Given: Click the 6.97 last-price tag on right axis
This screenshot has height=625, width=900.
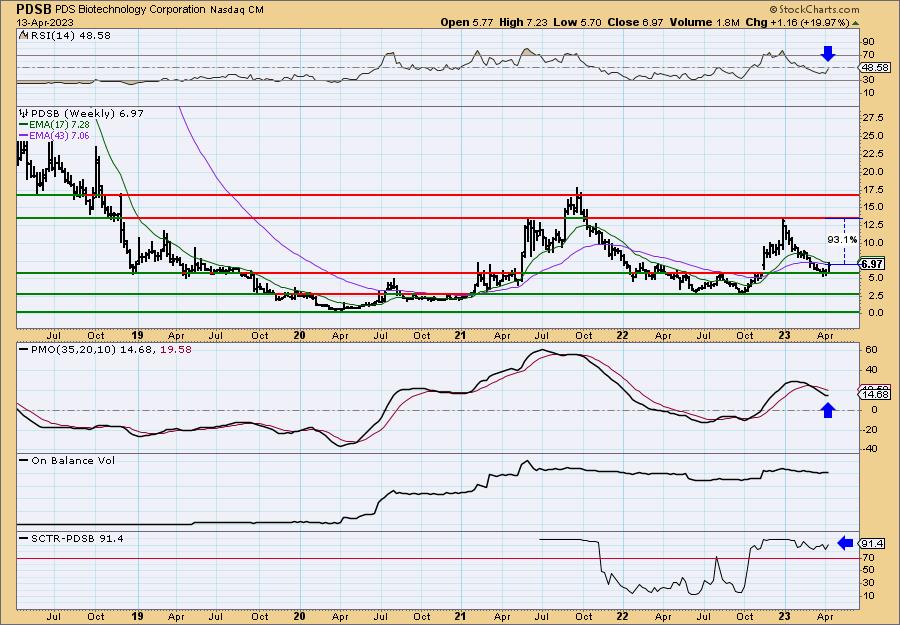Looking at the screenshot, I should pos(872,264).
